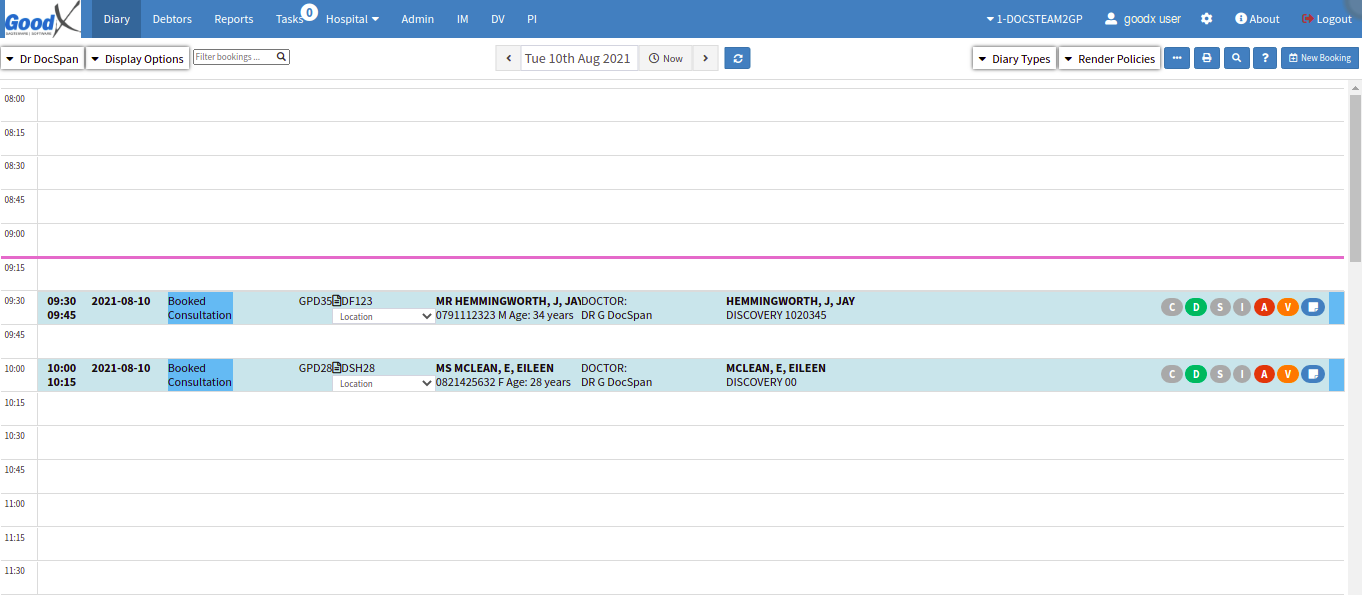Open the Reports menu
This screenshot has height=595, width=1362.
tap(234, 19)
